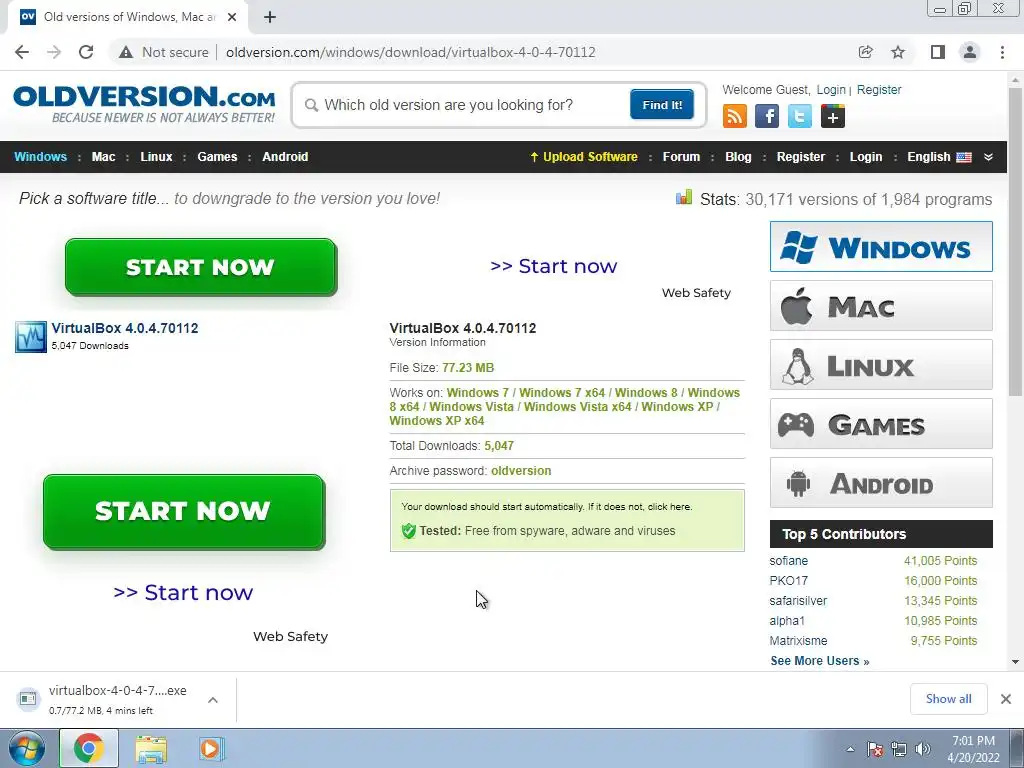
Task: Open the Blog nav item
Action: (x=738, y=157)
